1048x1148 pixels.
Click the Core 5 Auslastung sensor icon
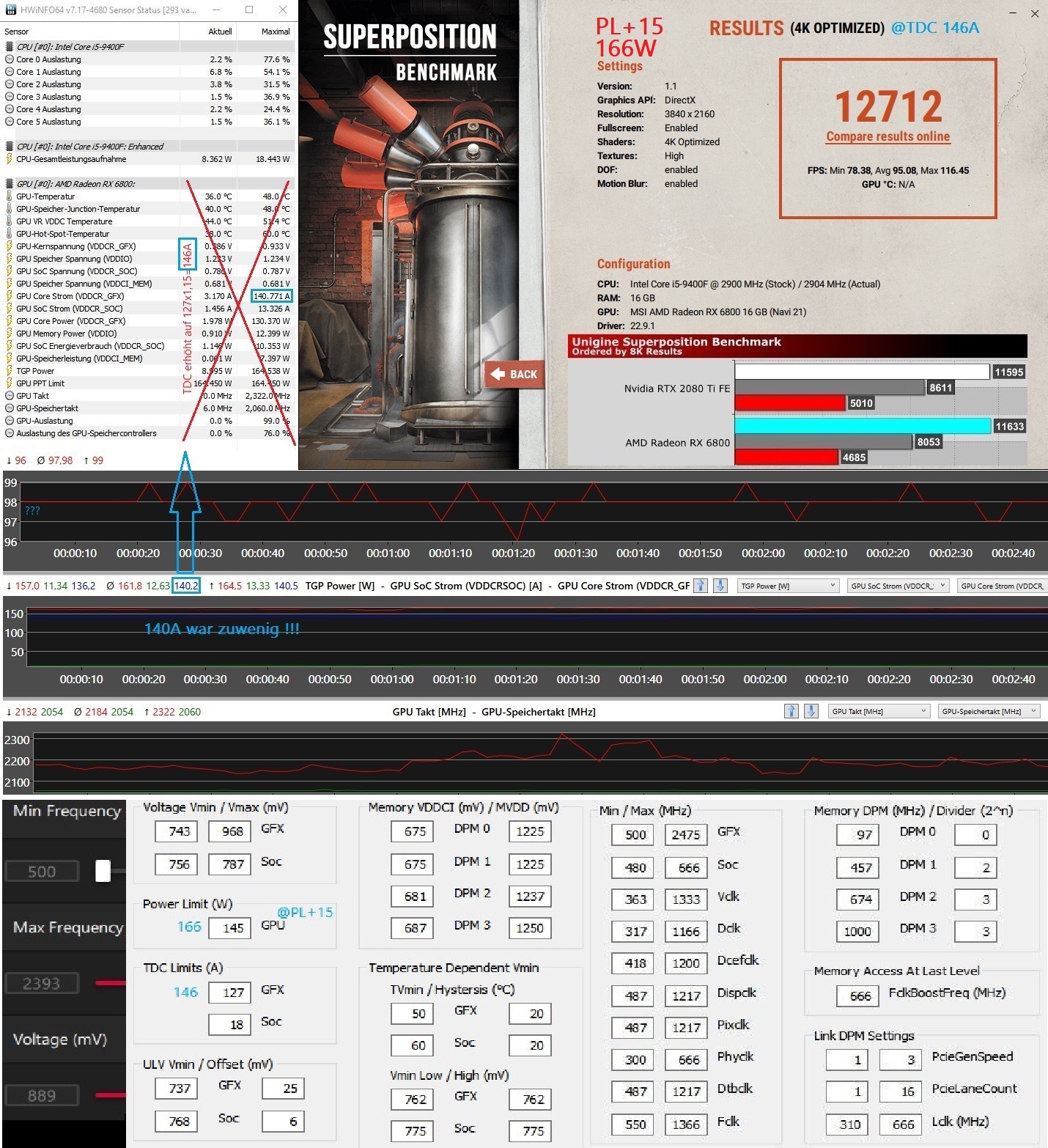10,122
